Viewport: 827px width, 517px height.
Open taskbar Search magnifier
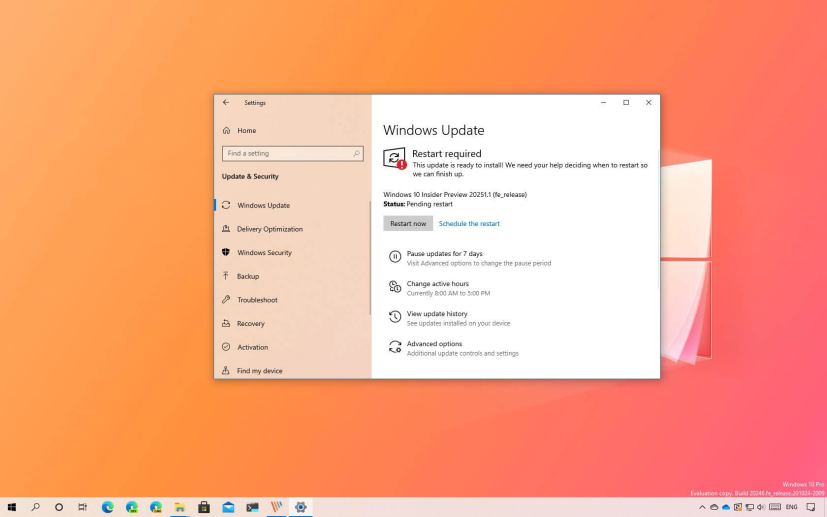coord(35,508)
